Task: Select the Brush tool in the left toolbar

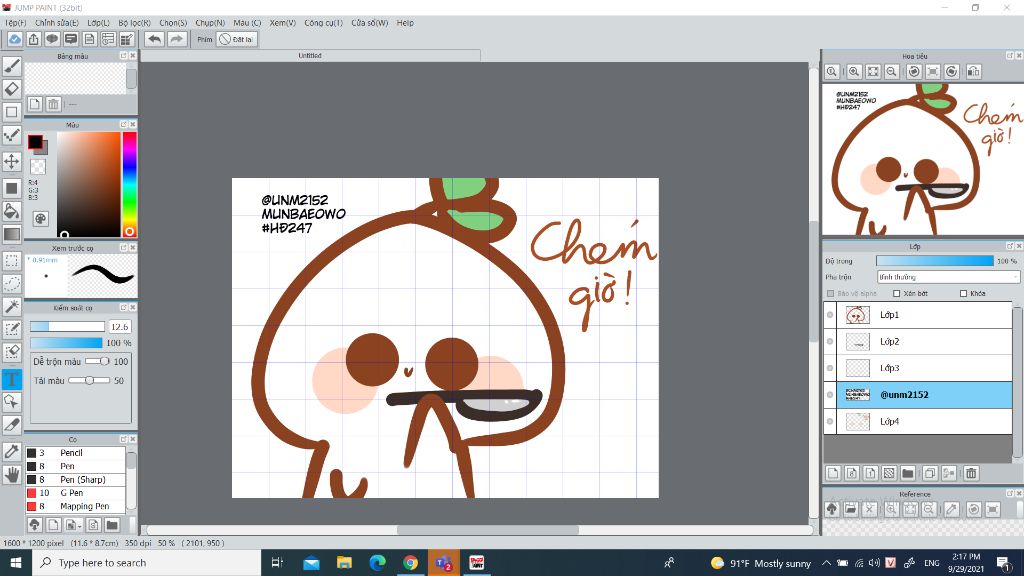Action: point(12,66)
